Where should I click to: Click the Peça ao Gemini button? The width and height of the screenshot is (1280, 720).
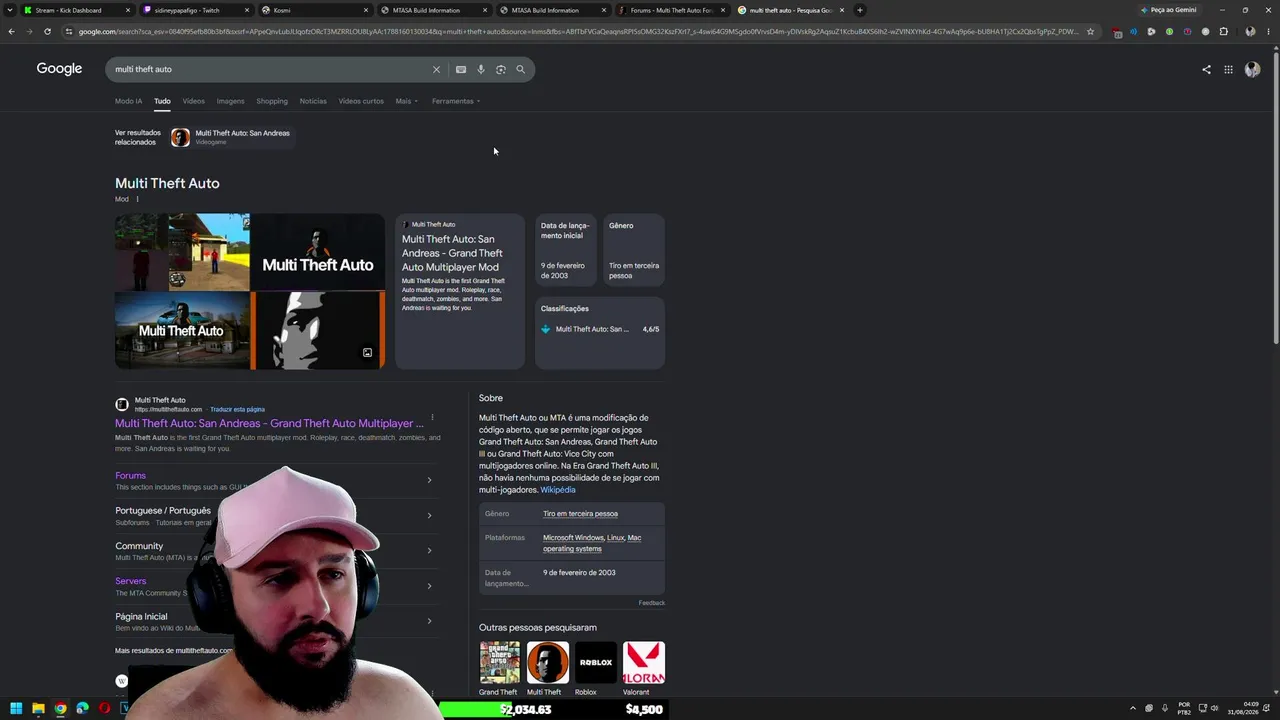click(x=1169, y=10)
